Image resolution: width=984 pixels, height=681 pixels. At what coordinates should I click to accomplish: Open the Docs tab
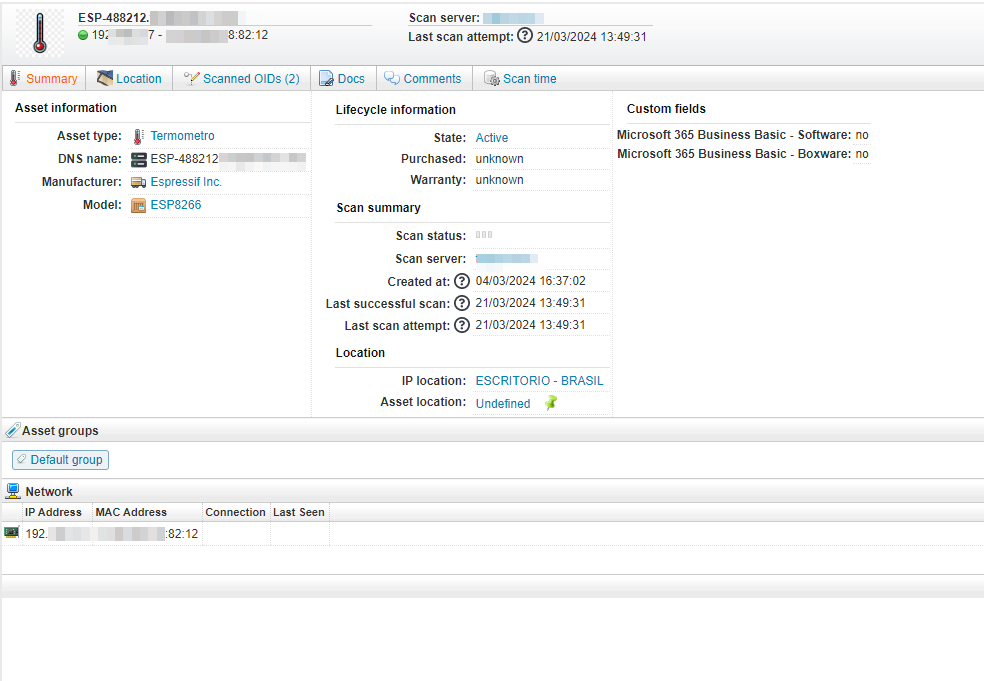point(342,79)
